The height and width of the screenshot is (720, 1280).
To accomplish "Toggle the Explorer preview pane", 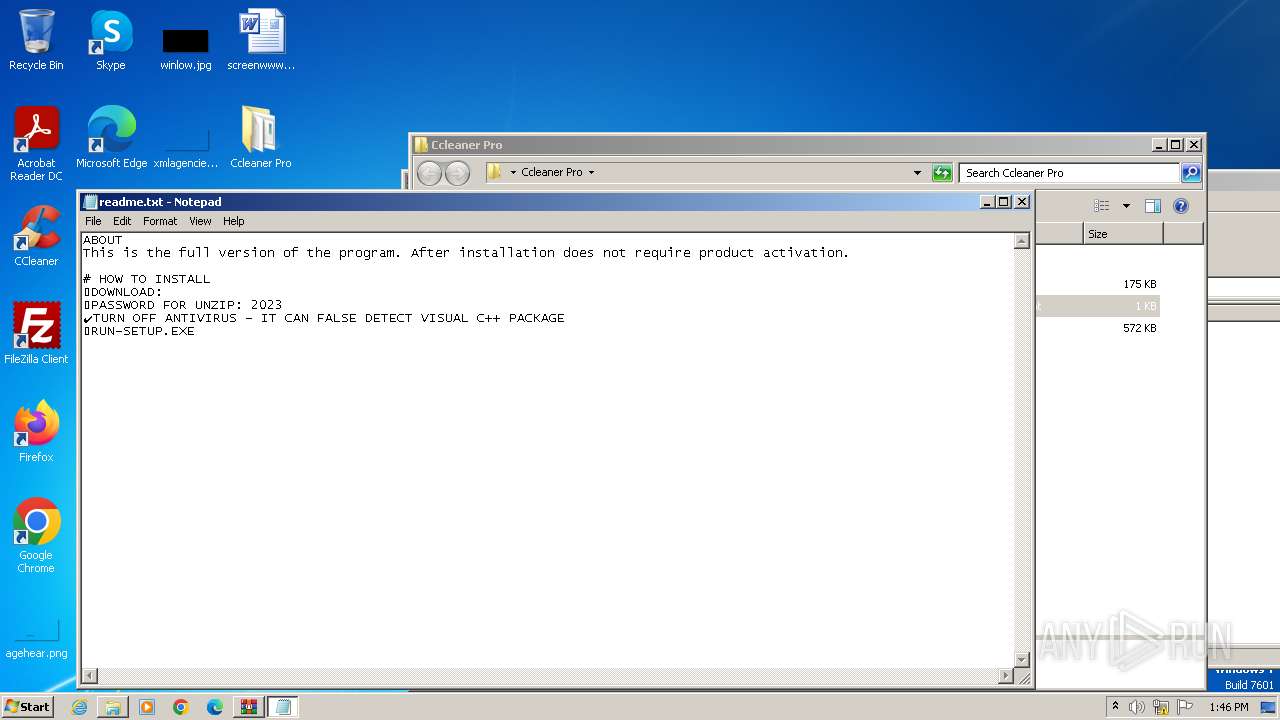I will click(x=1153, y=206).
